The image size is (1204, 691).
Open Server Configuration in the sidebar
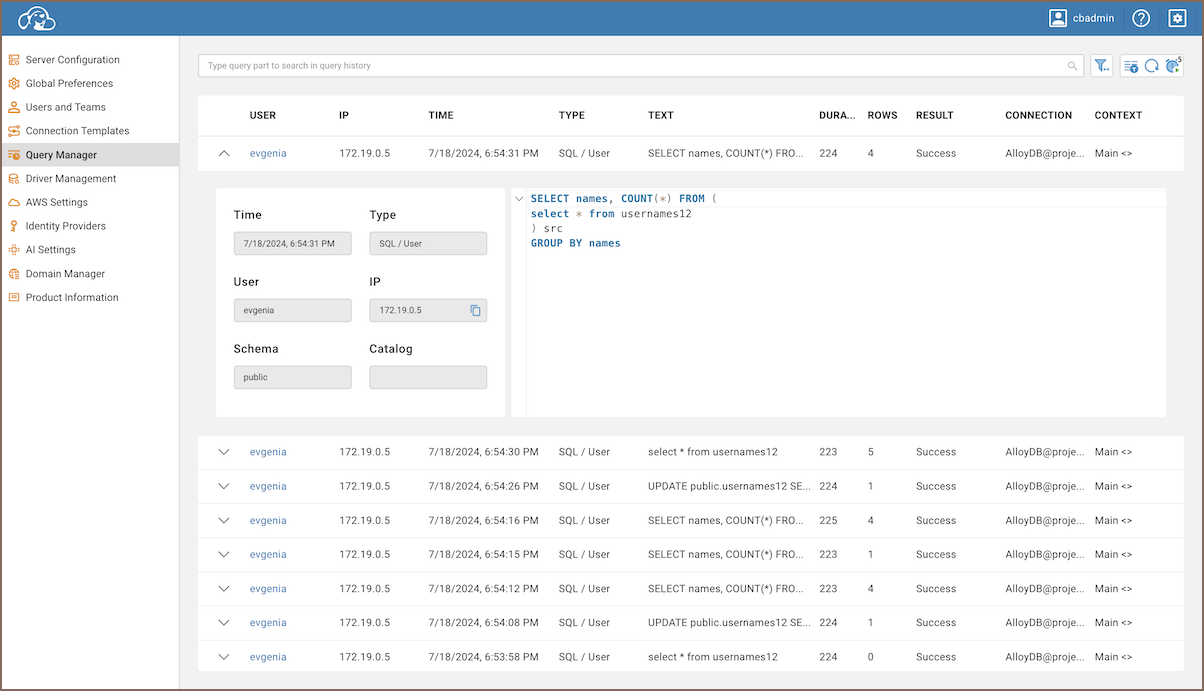point(72,60)
